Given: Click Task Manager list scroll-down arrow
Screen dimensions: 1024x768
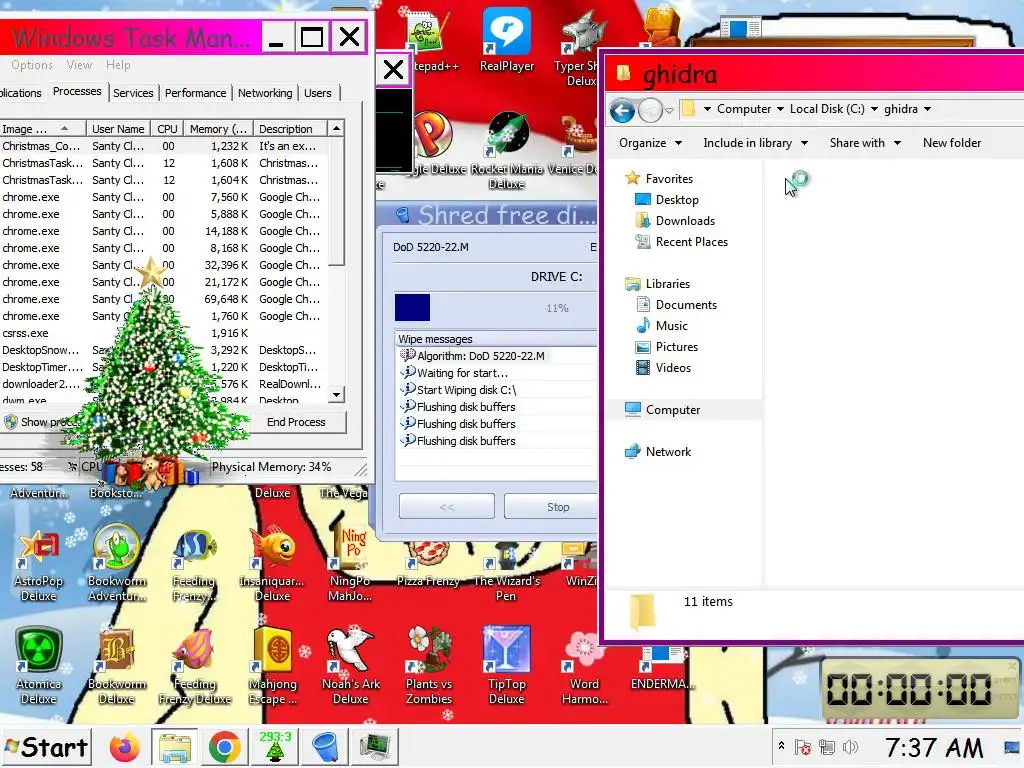Looking at the screenshot, I should pyautogui.click(x=336, y=394).
